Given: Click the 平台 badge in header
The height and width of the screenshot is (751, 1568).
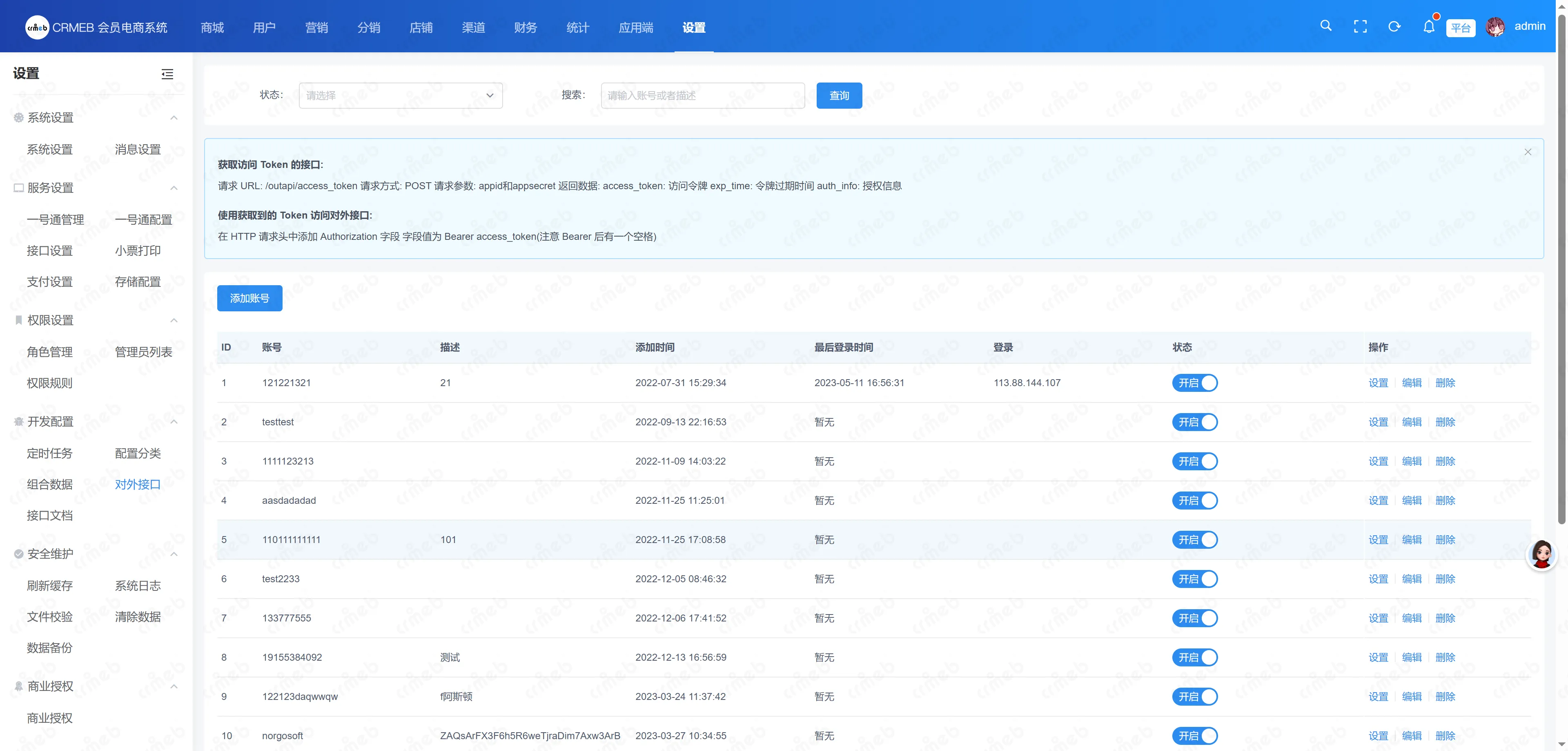Looking at the screenshot, I should [1460, 28].
